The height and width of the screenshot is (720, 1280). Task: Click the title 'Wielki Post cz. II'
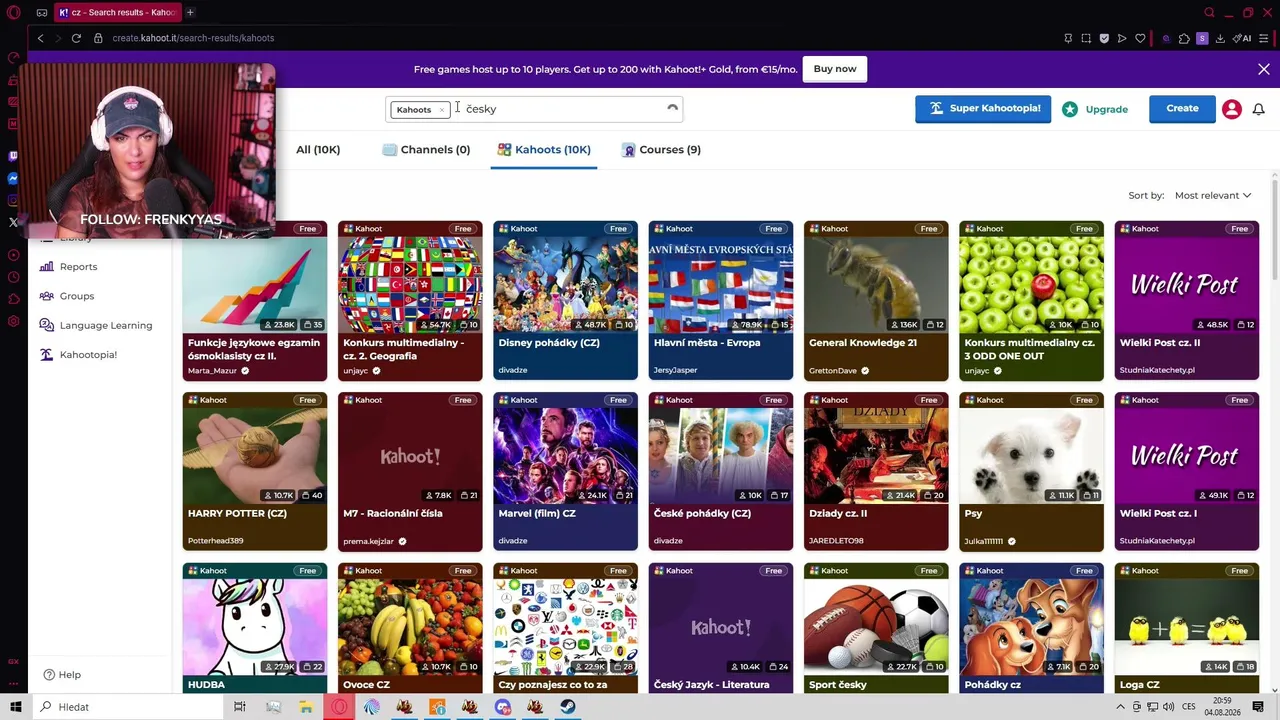tap(1160, 343)
